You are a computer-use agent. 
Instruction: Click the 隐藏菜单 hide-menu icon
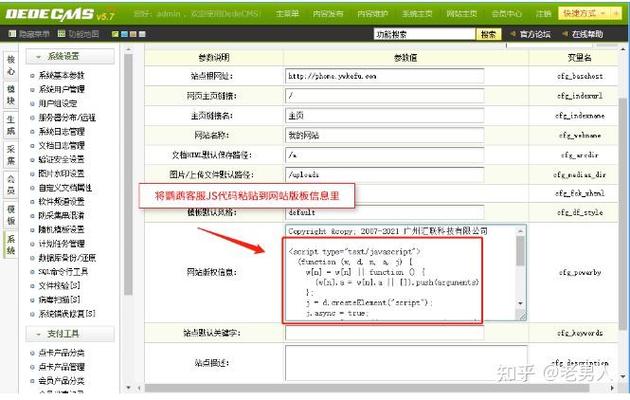12,34
